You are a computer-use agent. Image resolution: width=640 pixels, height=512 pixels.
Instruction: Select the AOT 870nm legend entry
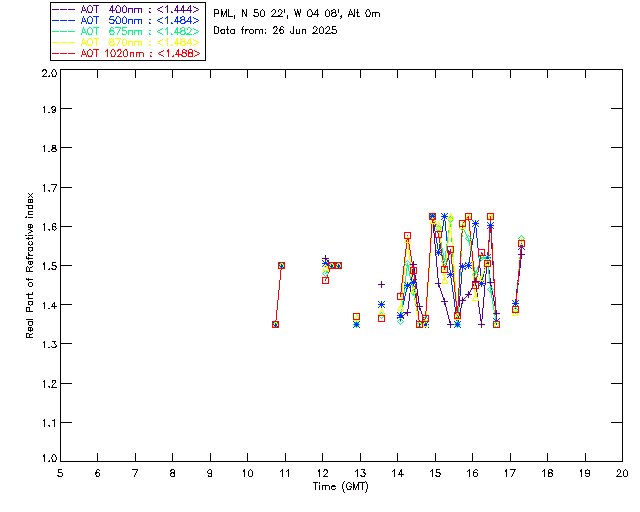(x=139, y=42)
